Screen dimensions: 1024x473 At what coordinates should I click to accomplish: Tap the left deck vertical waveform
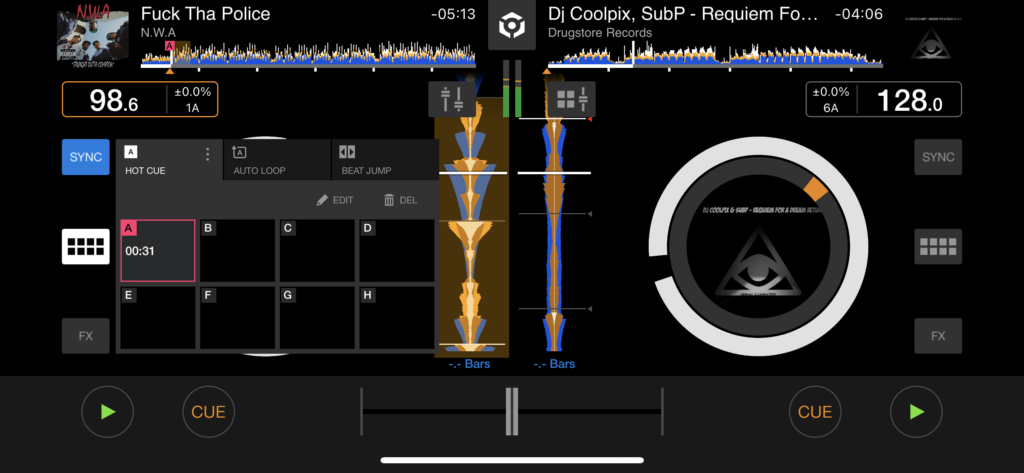472,229
